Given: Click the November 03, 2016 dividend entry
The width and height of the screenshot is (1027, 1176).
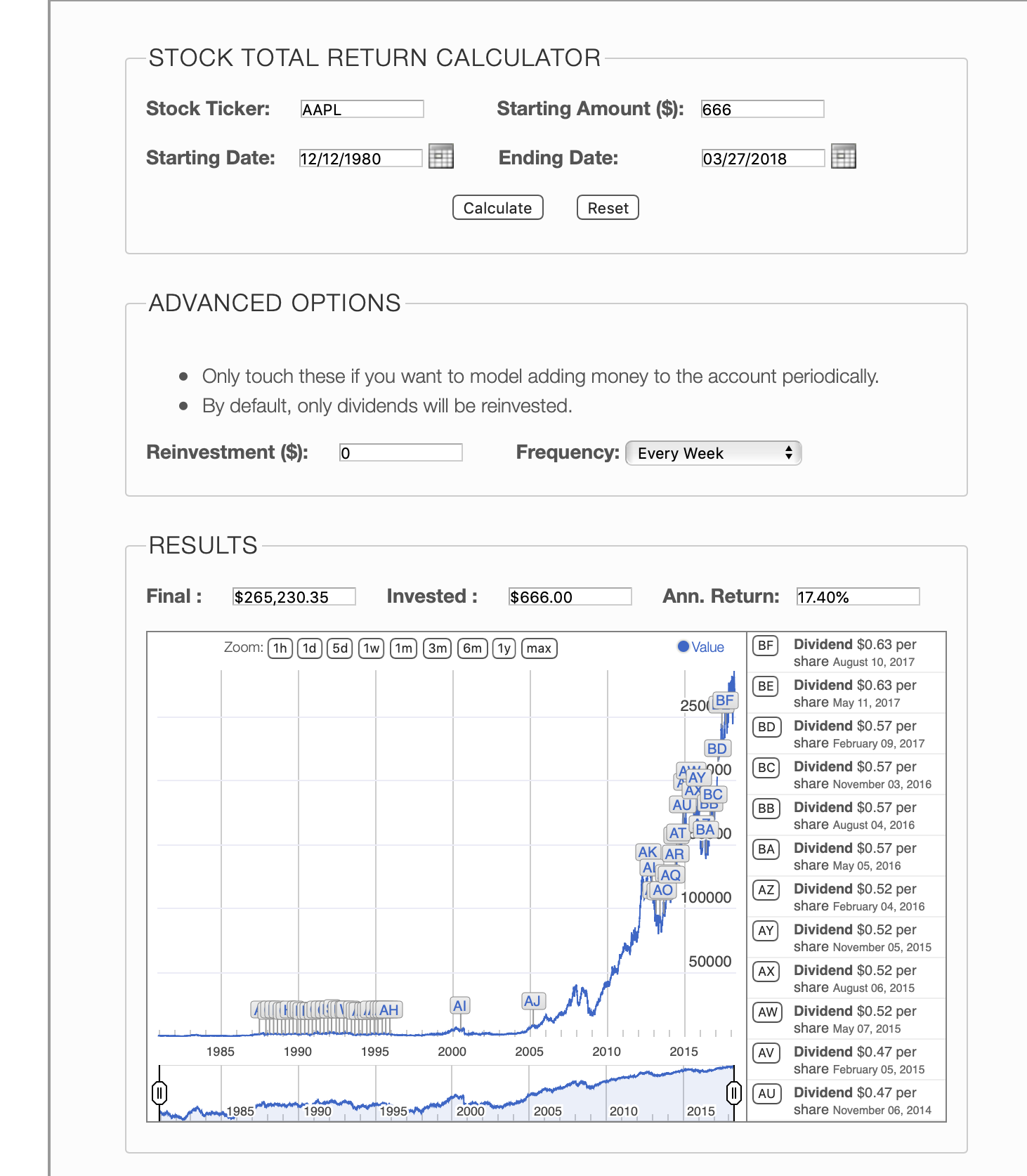Looking at the screenshot, I should point(846,775).
